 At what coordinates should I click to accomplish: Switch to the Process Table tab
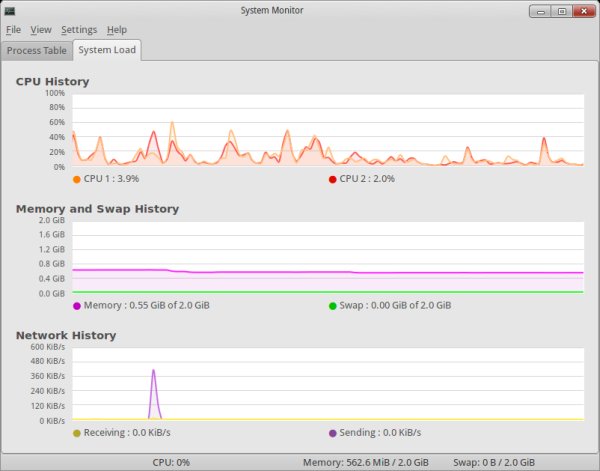(x=37, y=51)
